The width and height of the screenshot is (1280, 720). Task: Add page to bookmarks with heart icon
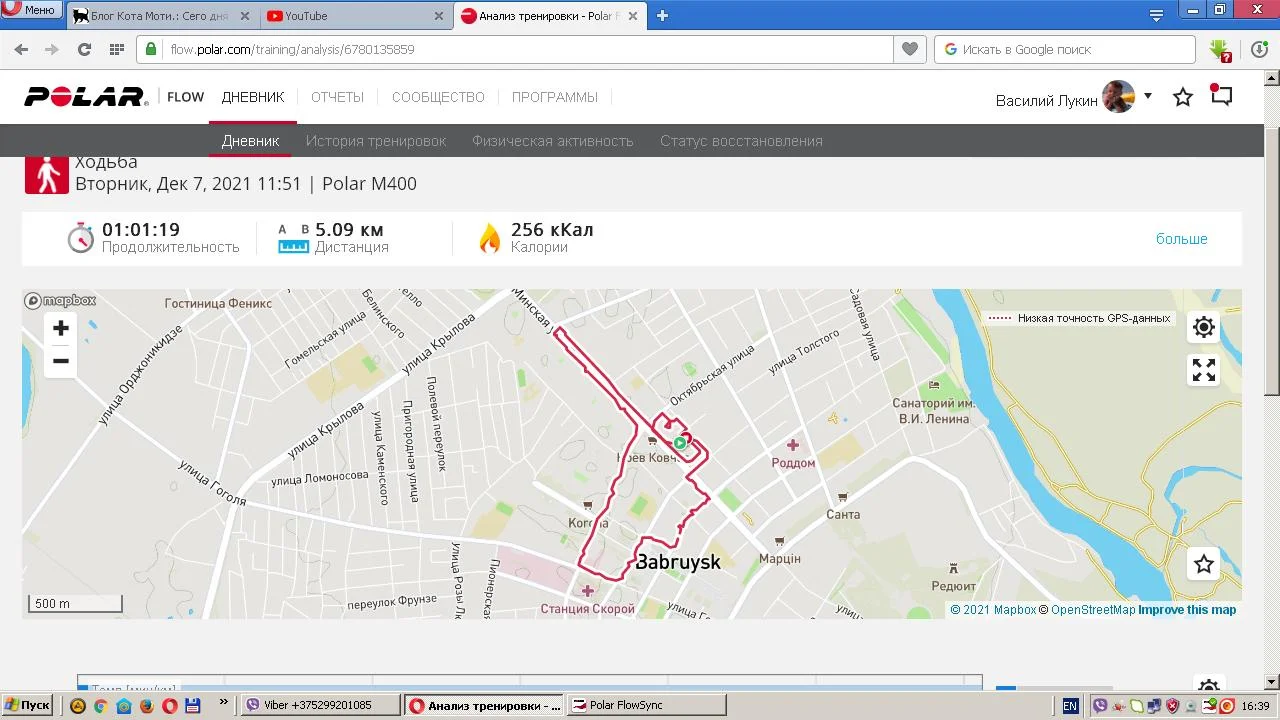(x=910, y=49)
